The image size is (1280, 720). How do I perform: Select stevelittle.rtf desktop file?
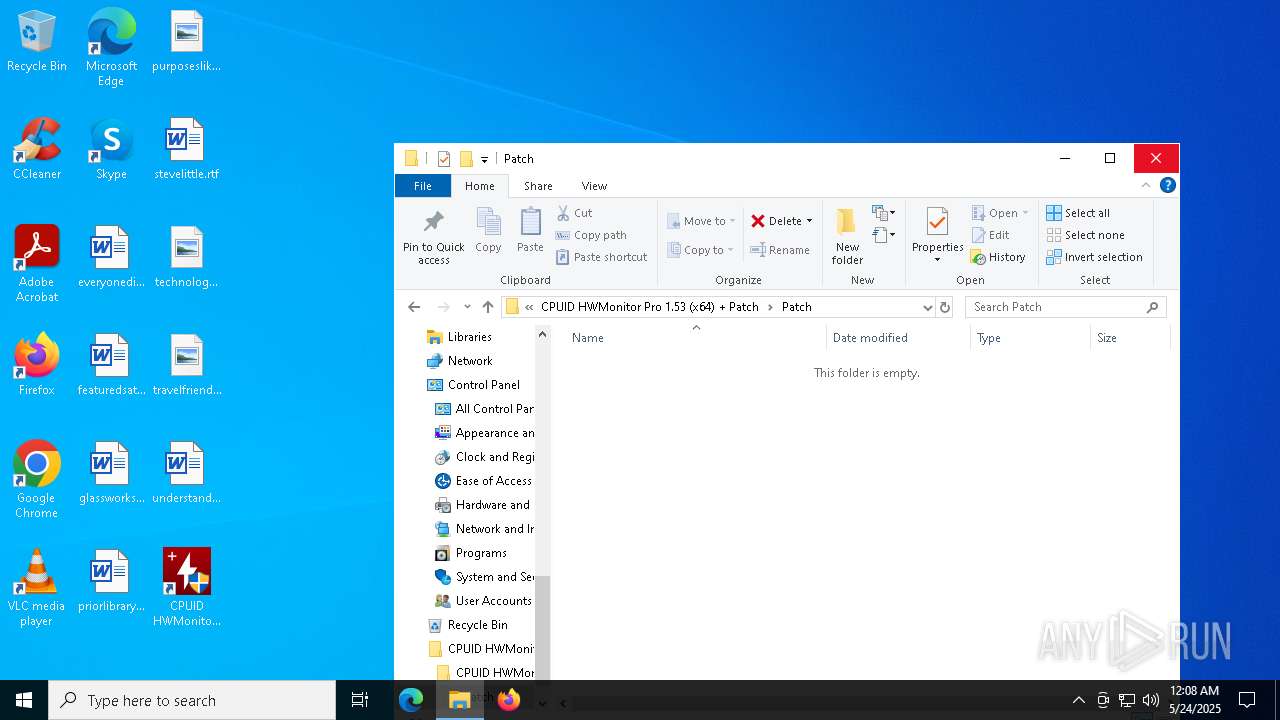click(x=186, y=148)
